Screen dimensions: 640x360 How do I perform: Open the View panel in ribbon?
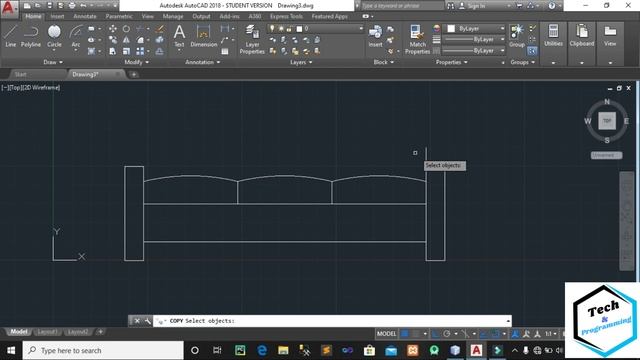click(x=610, y=44)
